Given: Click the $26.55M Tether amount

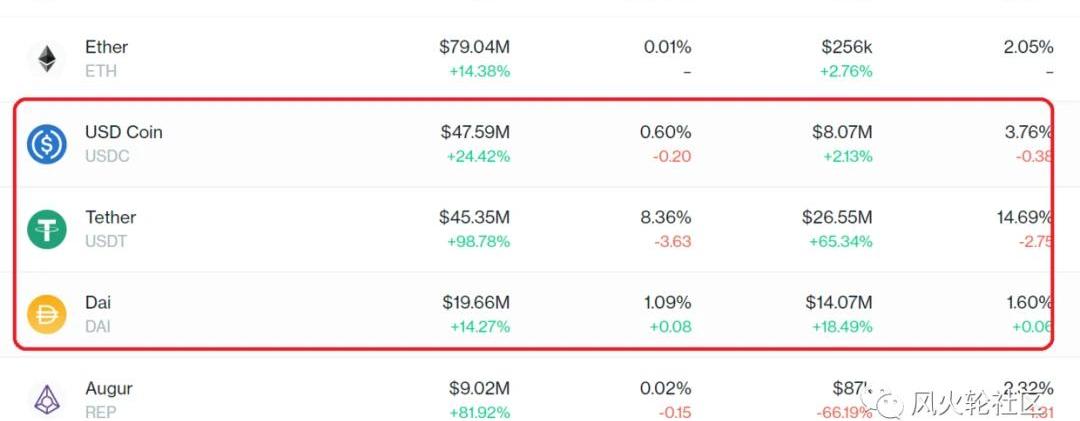Looking at the screenshot, I should [837, 217].
